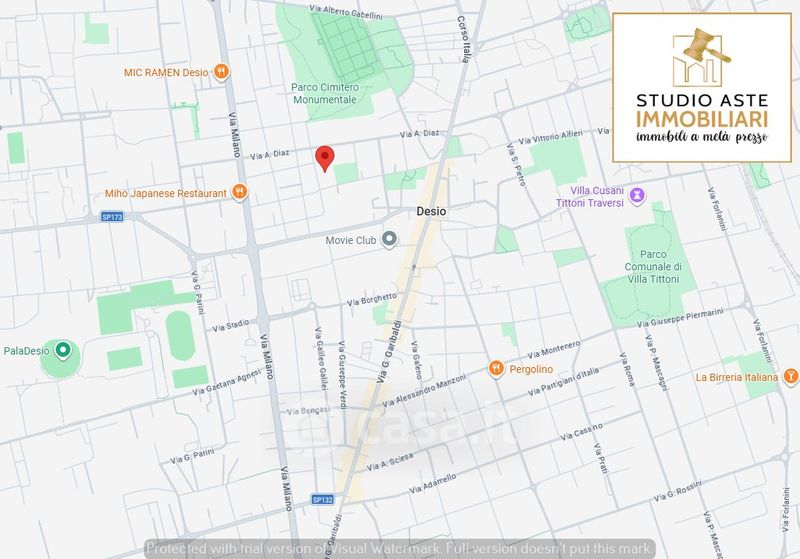Click the Parco Cimitero Monumentale label

(x=324, y=93)
